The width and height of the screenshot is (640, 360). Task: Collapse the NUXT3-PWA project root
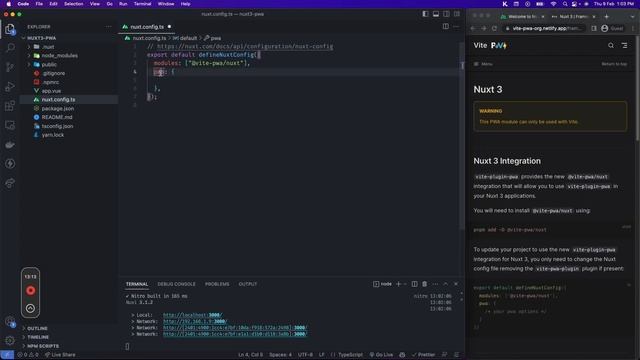tap(41, 38)
